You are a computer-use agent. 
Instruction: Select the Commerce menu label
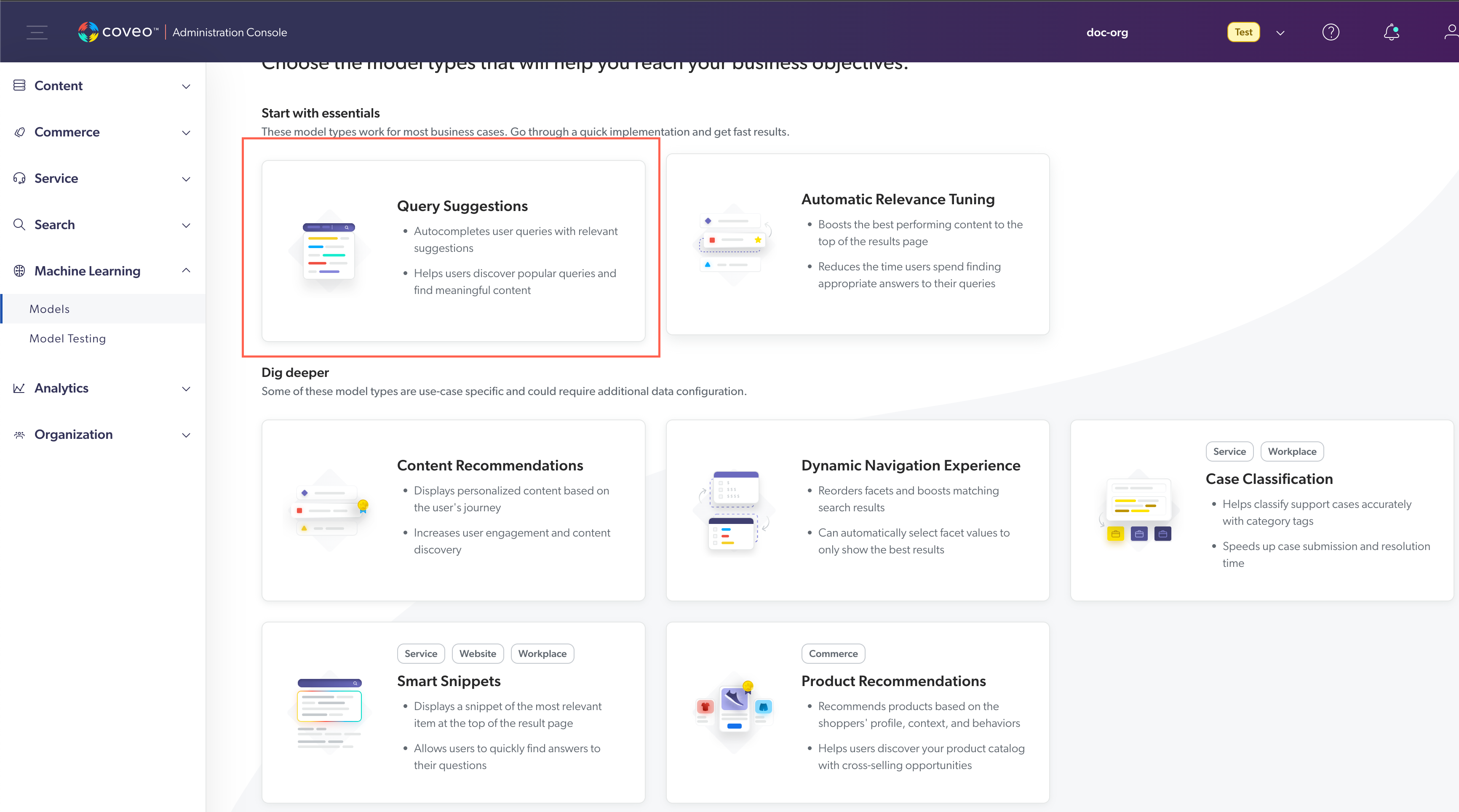click(x=67, y=132)
